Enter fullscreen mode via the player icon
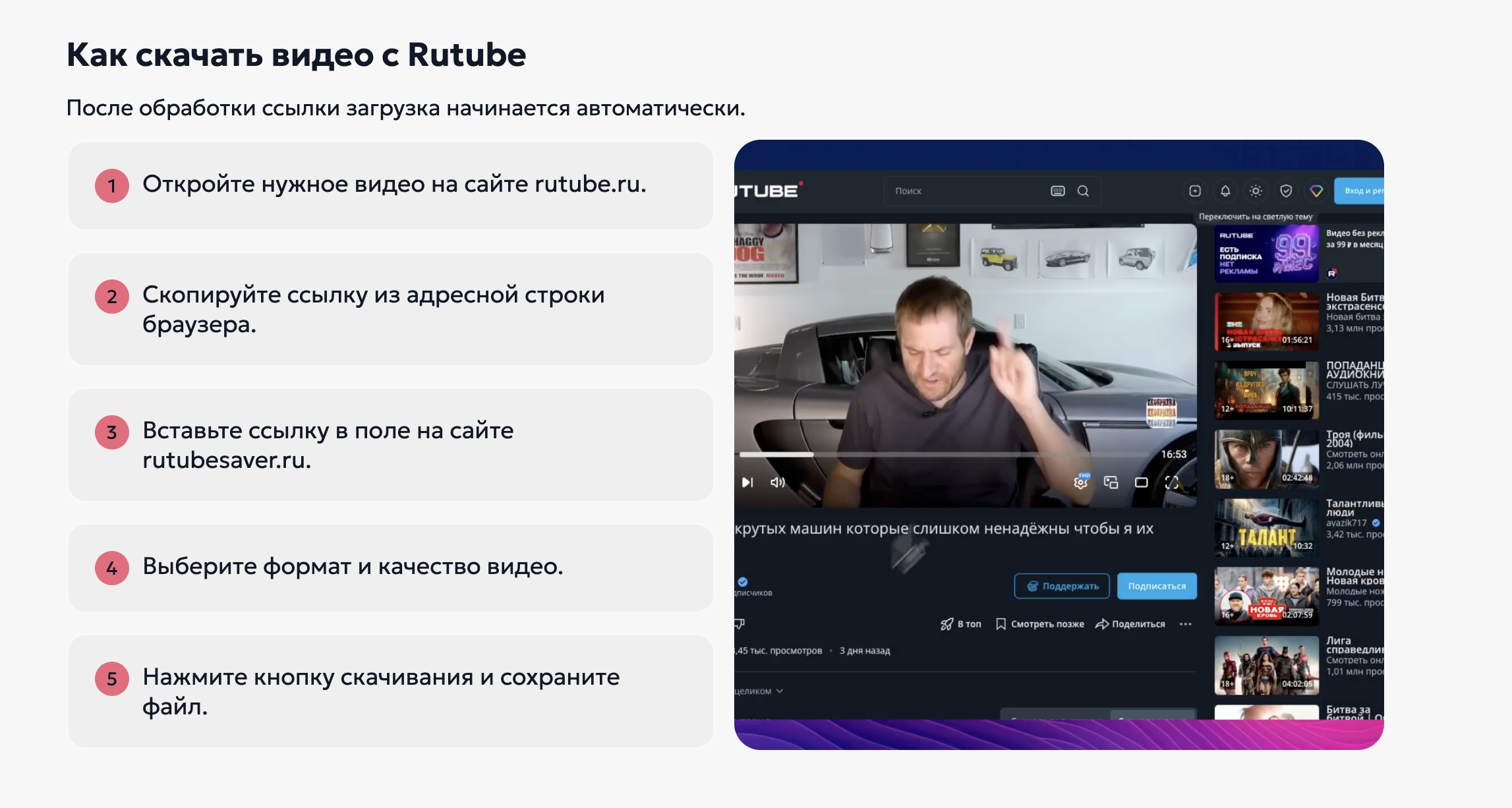The width and height of the screenshot is (1512, 808). pyautogui.click(x=1172, y=482)
